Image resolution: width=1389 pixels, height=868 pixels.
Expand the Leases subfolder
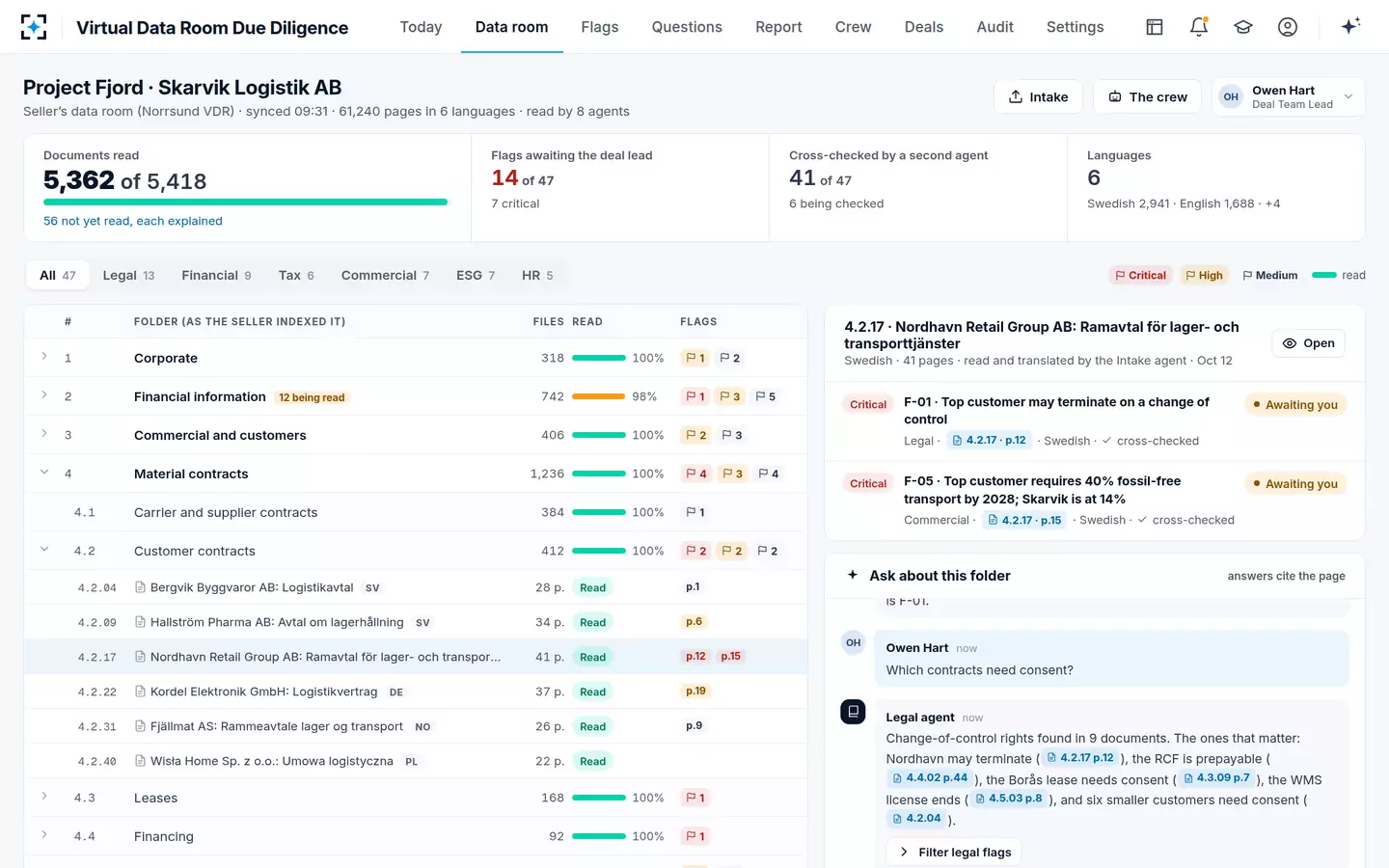[44, 797]
